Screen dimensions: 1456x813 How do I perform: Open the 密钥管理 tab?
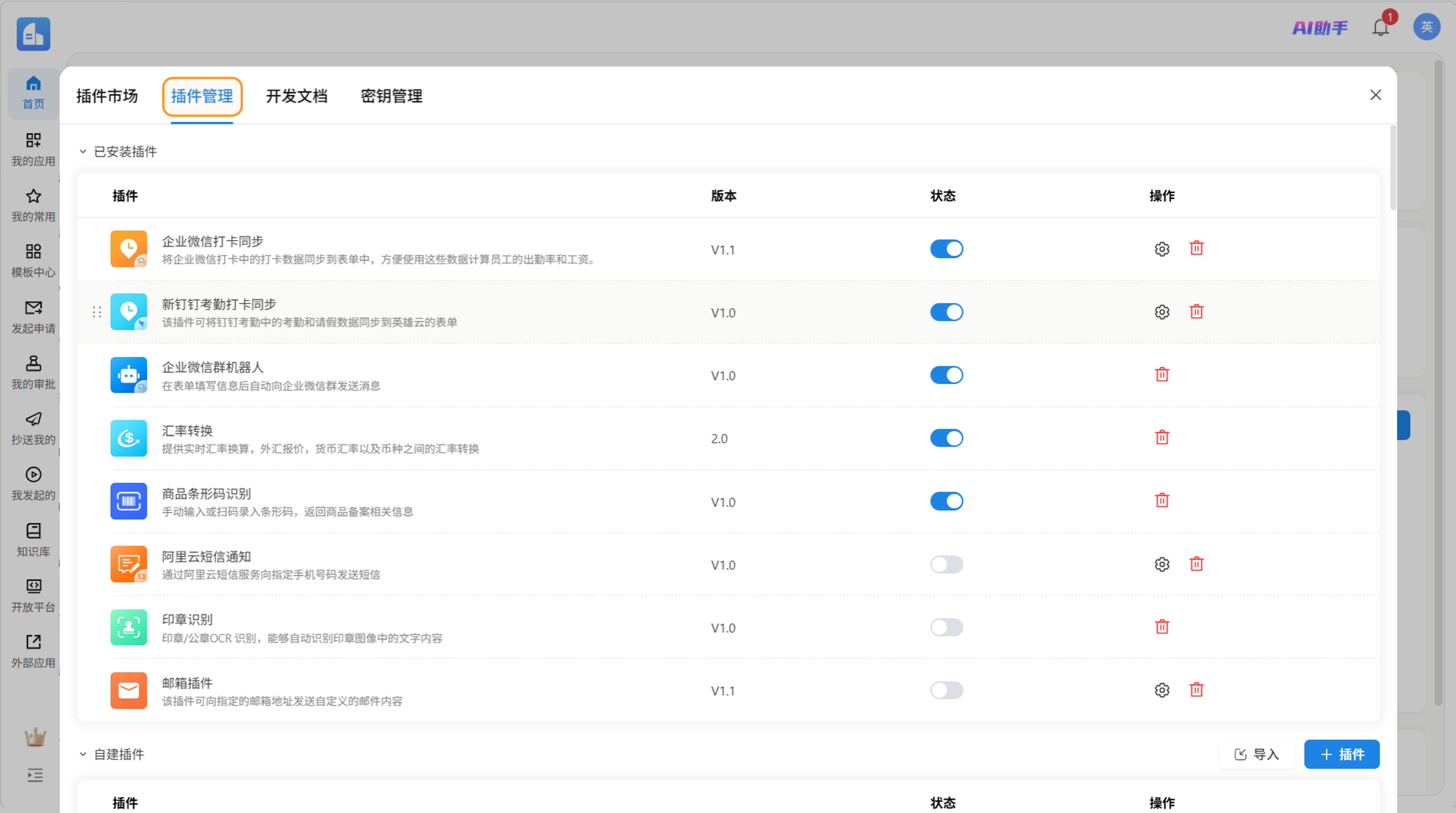click(391, 96)
